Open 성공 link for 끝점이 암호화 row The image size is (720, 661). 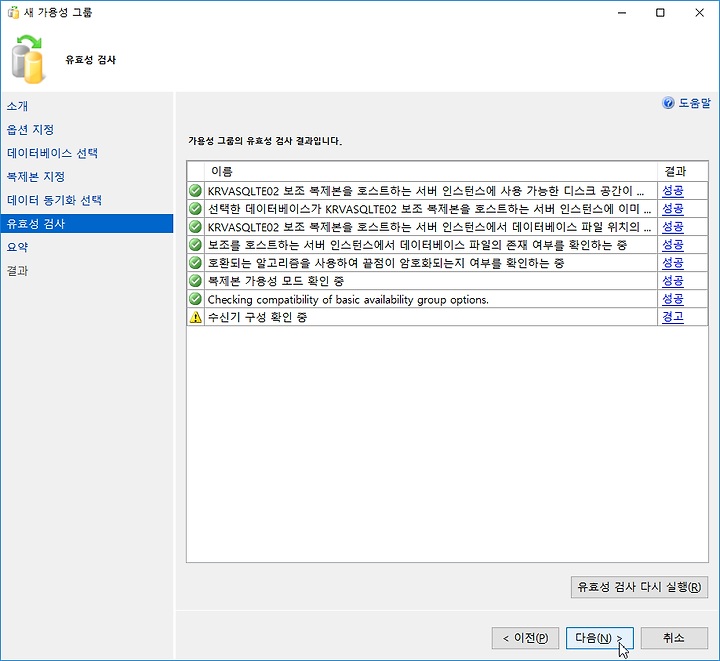click(x=673, y=263)
